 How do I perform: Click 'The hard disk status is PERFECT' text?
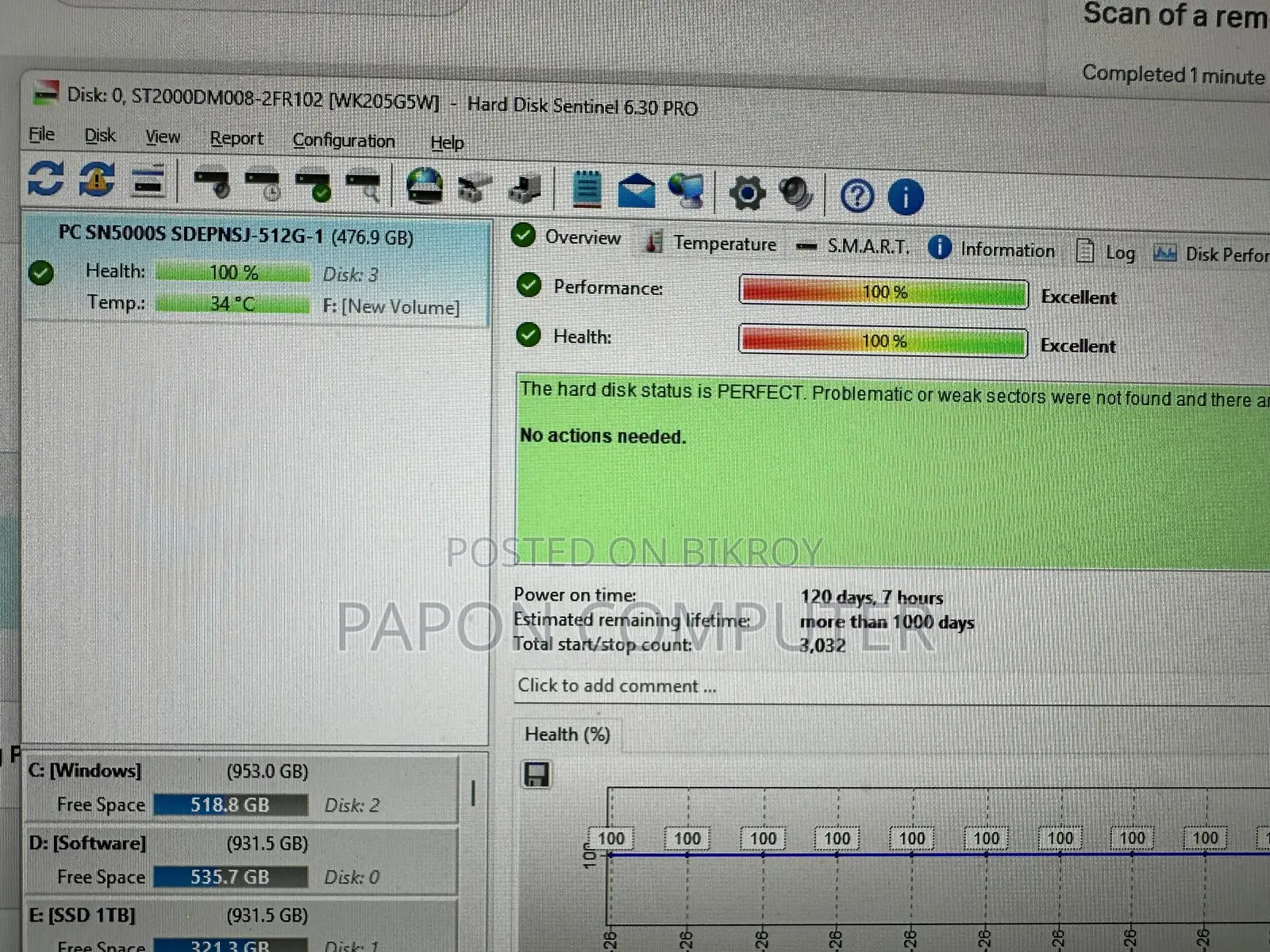tap(662, 391)
